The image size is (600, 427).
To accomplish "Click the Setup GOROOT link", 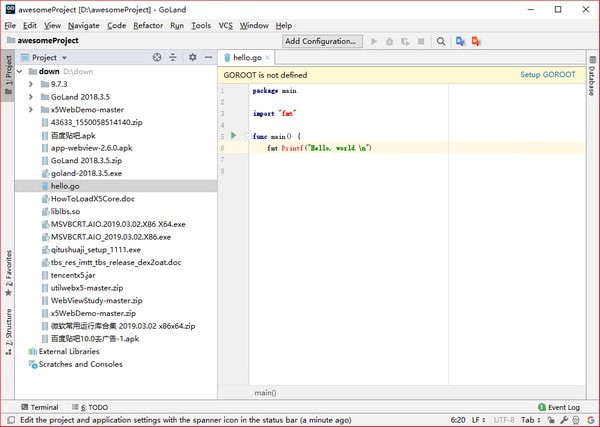I will coord(547,75).
